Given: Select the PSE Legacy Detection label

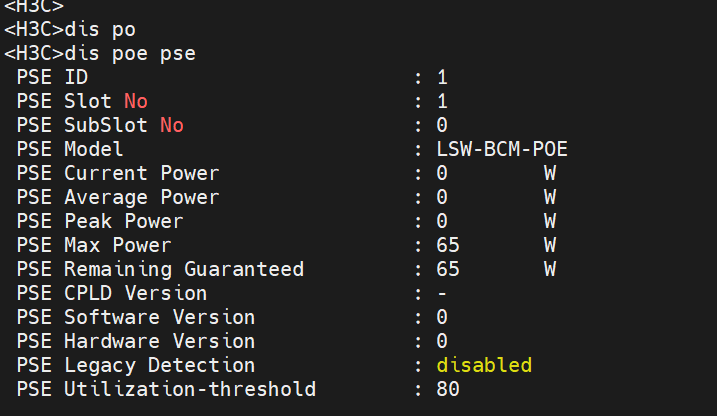Looking at the screenshot, I should 136,365.
